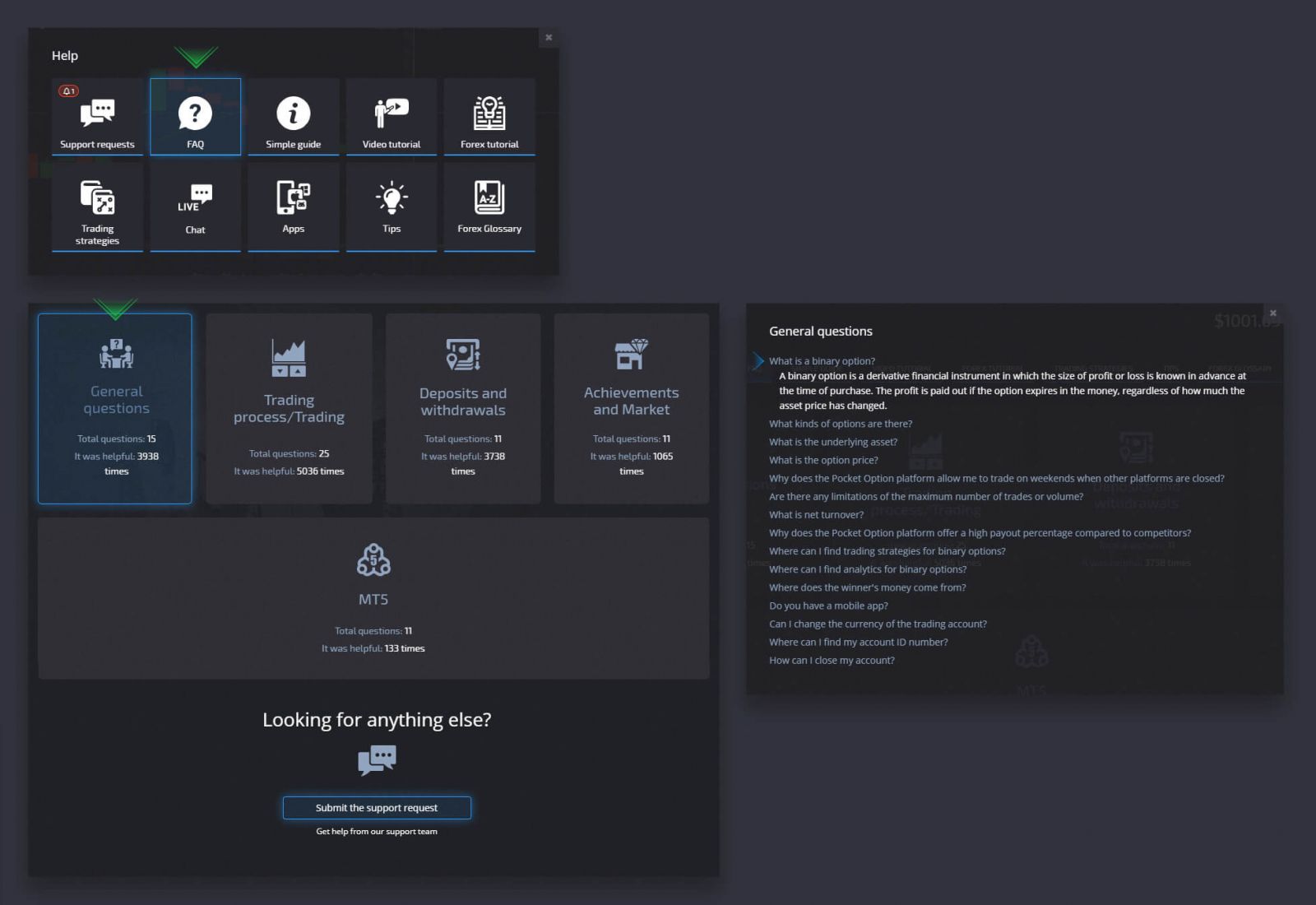Viewport: 1316px width, 905px height.
Task: Collapse 'What is a binary option?' question
Action: pyautogui.click(x=822, y=361)
